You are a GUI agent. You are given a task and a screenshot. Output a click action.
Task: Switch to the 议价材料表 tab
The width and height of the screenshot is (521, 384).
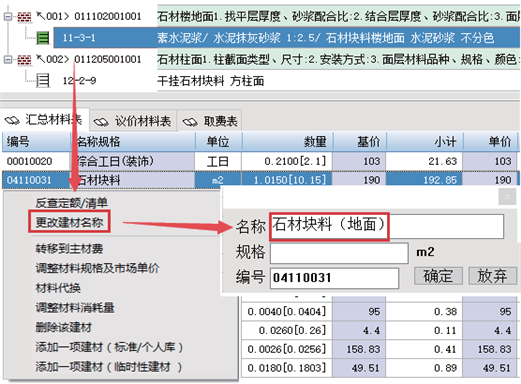click(133, 121)
